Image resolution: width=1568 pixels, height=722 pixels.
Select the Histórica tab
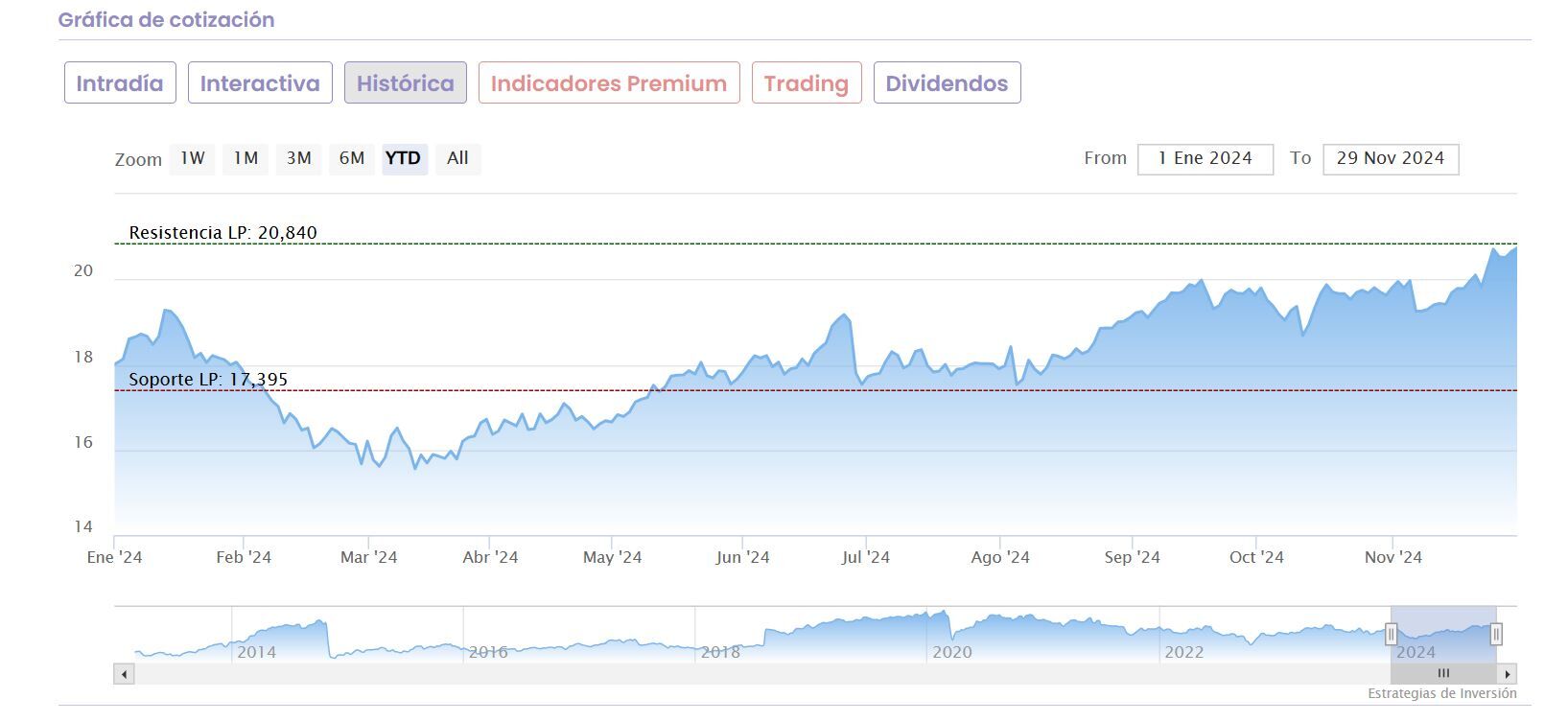click(x=406, y=83)
